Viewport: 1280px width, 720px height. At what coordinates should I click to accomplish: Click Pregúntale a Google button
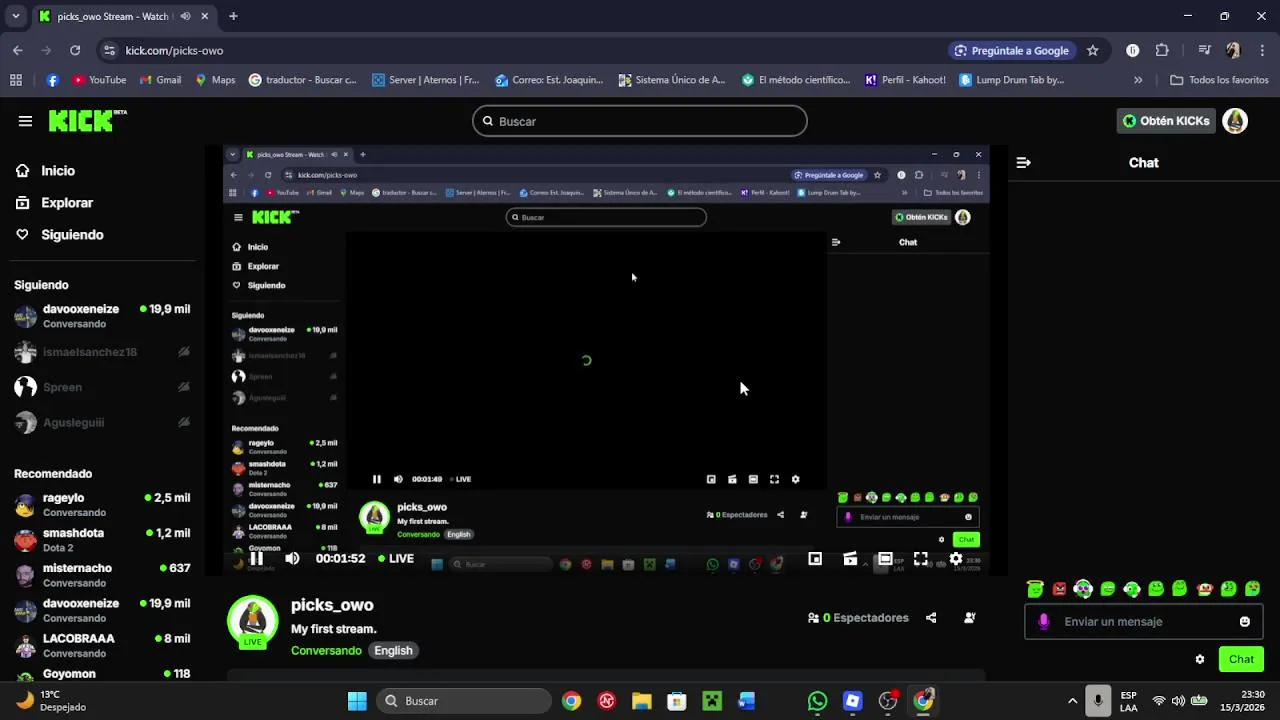(x=1012, y=50)
